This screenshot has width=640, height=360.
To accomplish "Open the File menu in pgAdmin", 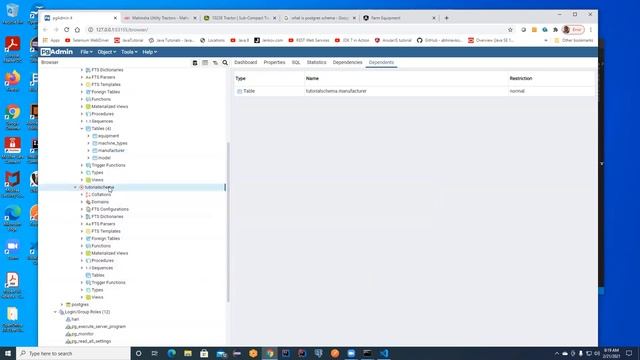I will [x=86, y=52].
